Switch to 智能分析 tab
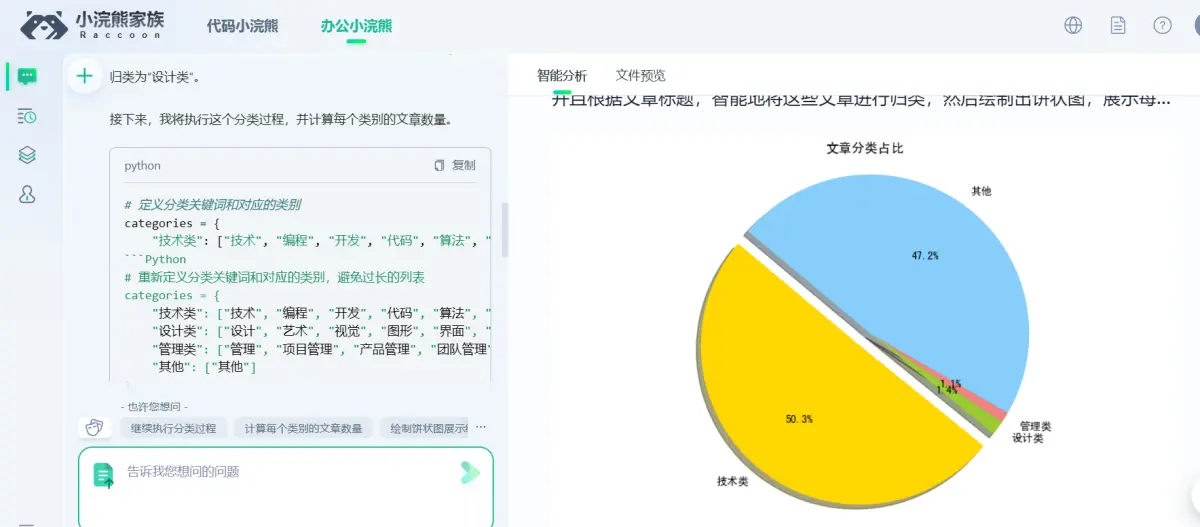Image resolution: width=1200 pixels, height=527 pixels. click(x=562, y=75)
